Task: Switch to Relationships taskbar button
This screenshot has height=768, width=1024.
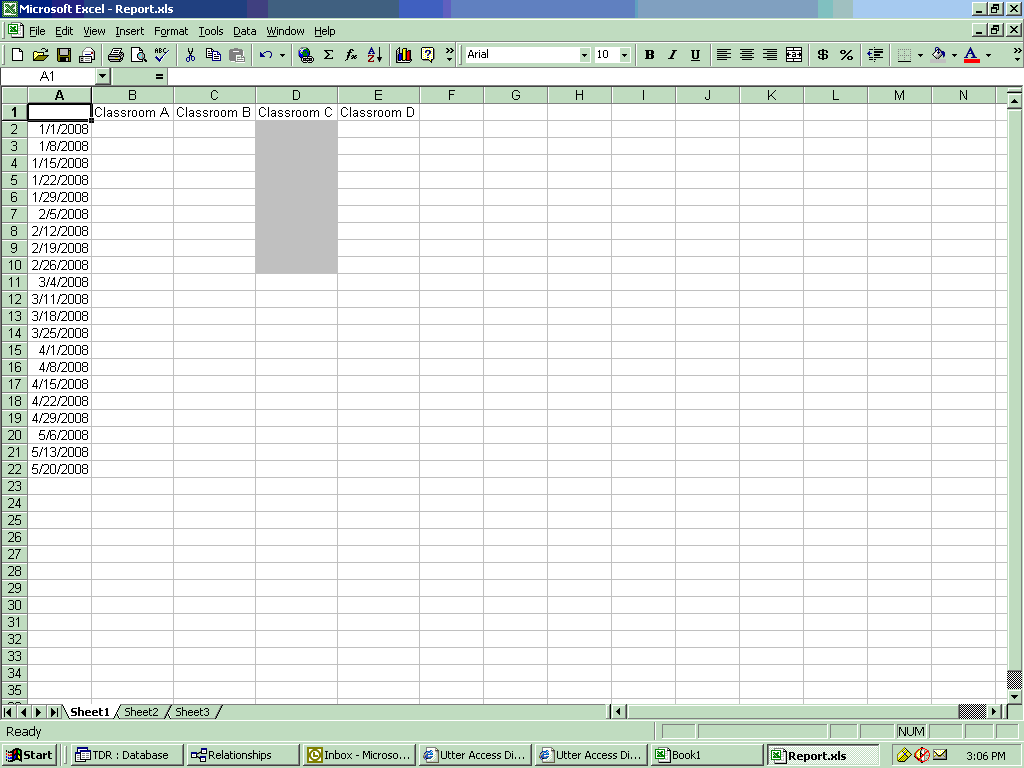Action: tap(242, 755)
